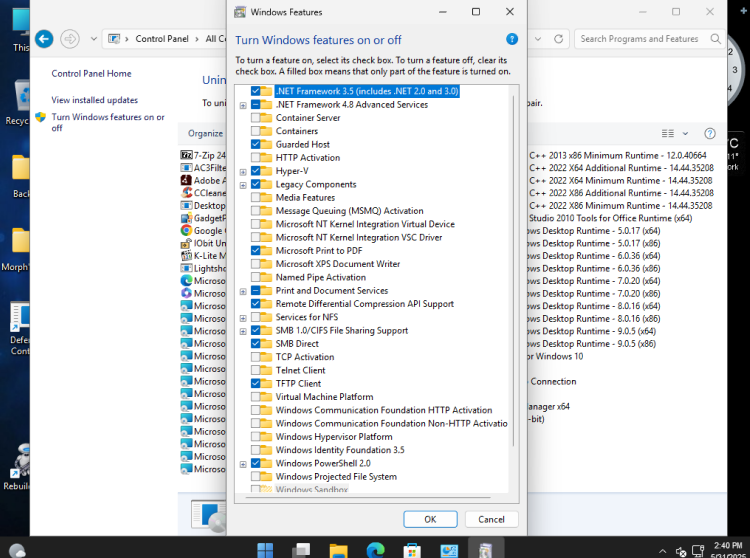Expand the Hyper-V feature node
Screen dimensions: 750x558
pyautogui.click(x=243, y=172)
